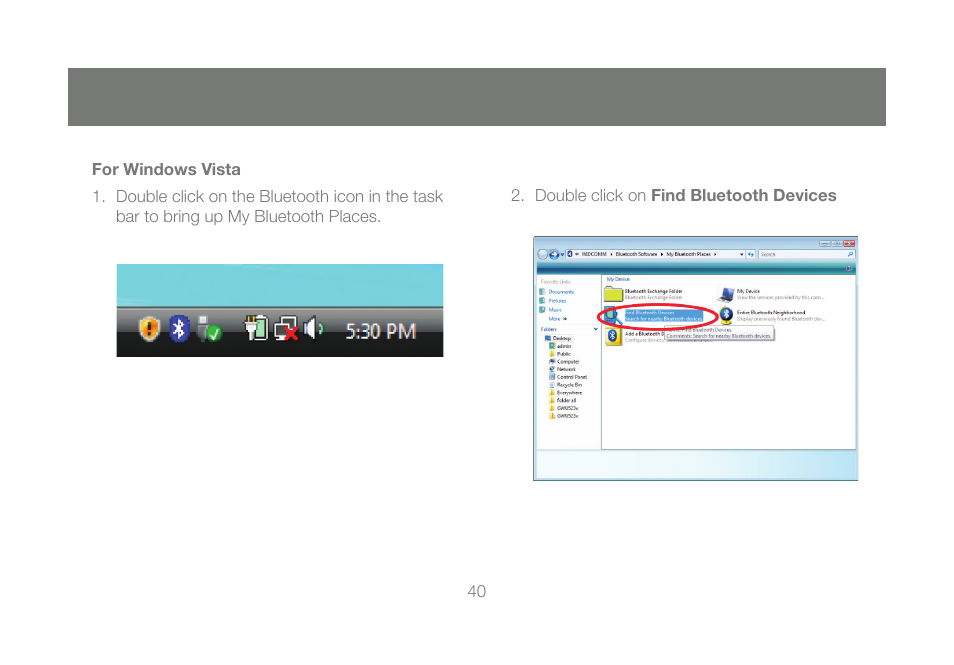Click the Add a Bluetooth Device icon

point(613,336)
